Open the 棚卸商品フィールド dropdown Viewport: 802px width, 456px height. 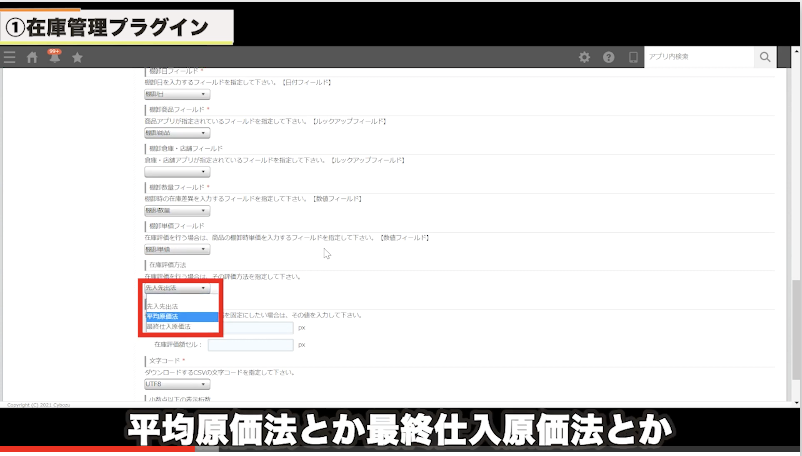(x=176, y=132)
